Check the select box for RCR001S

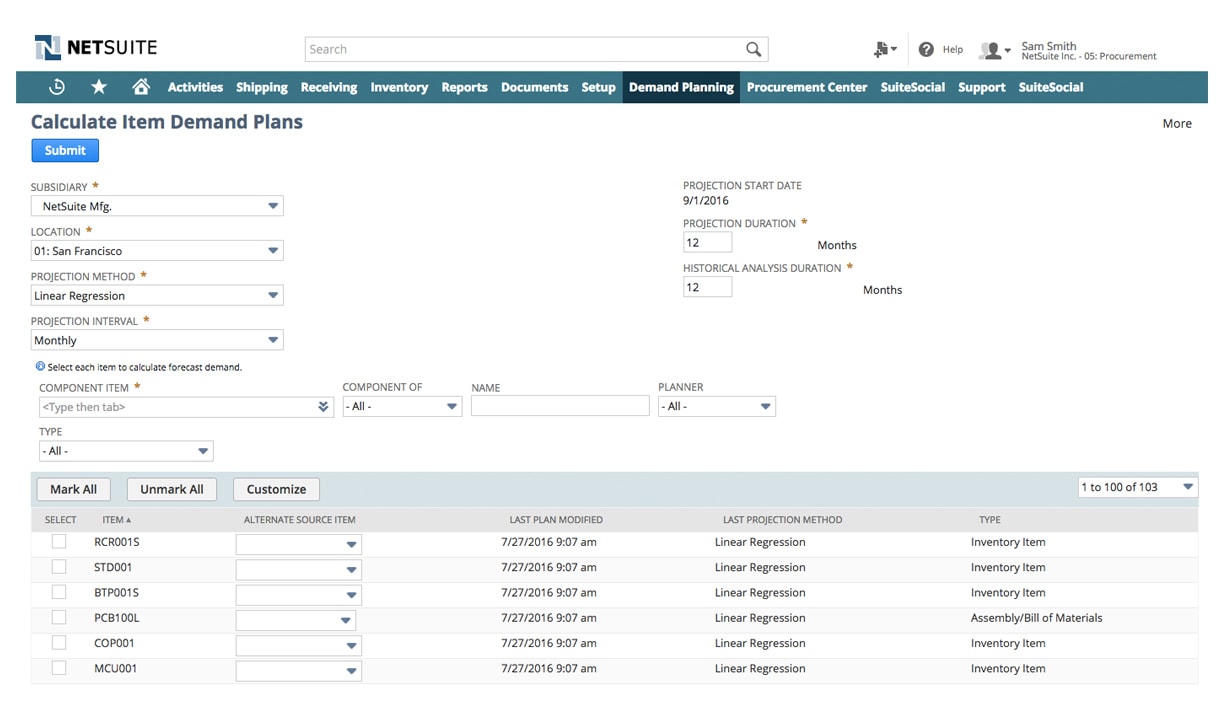(x=59, y=541)
